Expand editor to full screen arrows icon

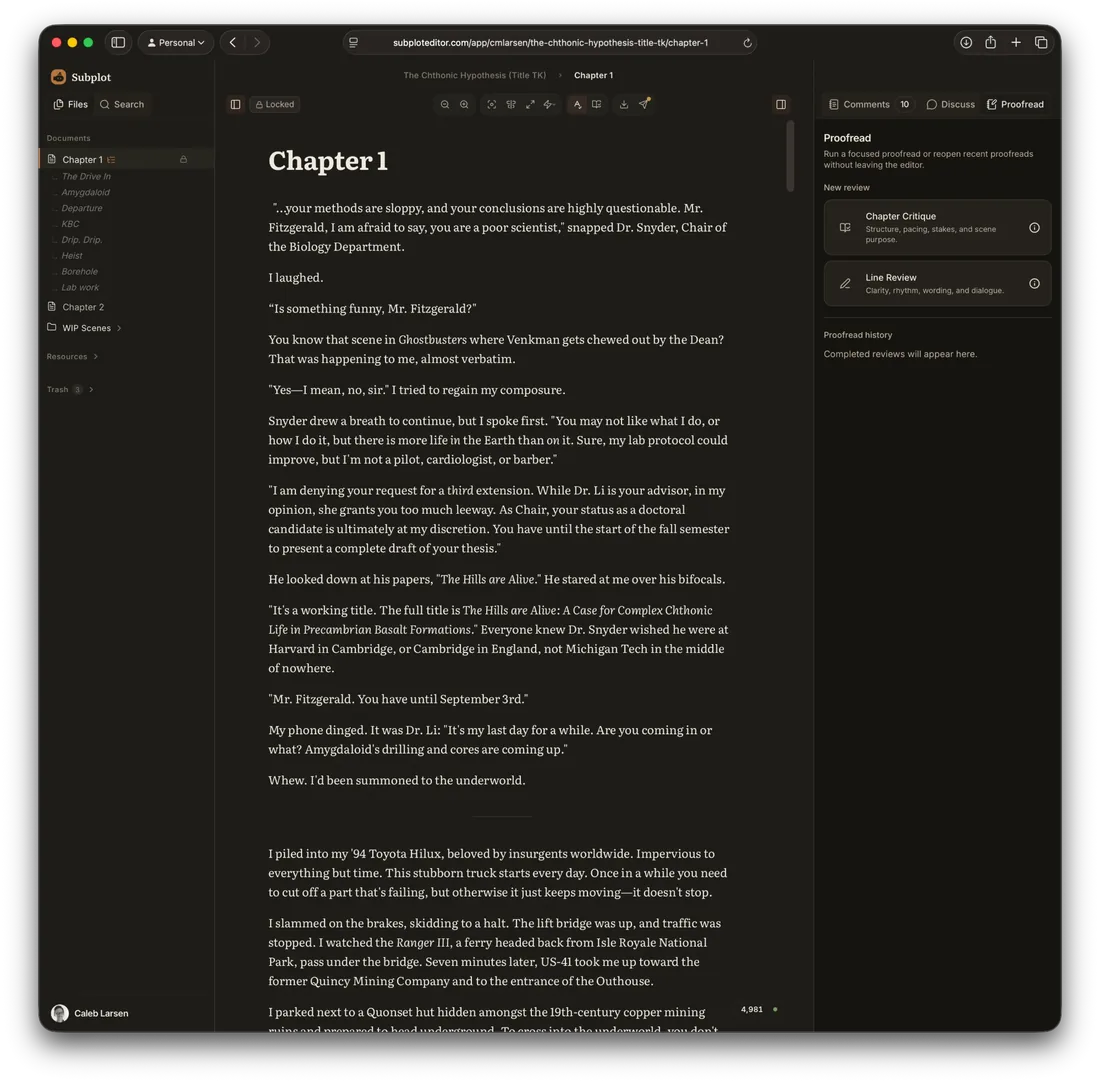point(530,105)
